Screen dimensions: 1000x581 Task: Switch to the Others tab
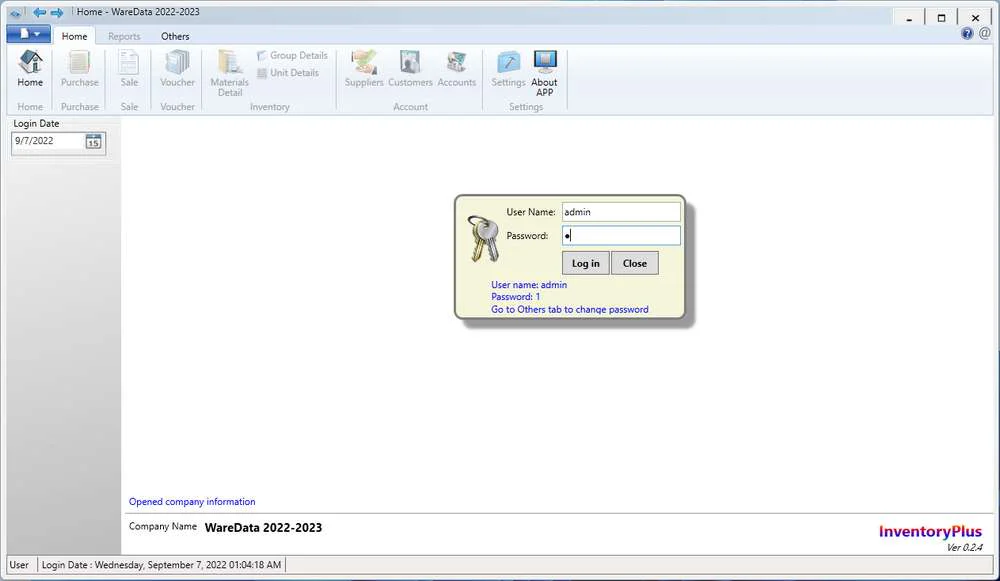pos(175,35)
